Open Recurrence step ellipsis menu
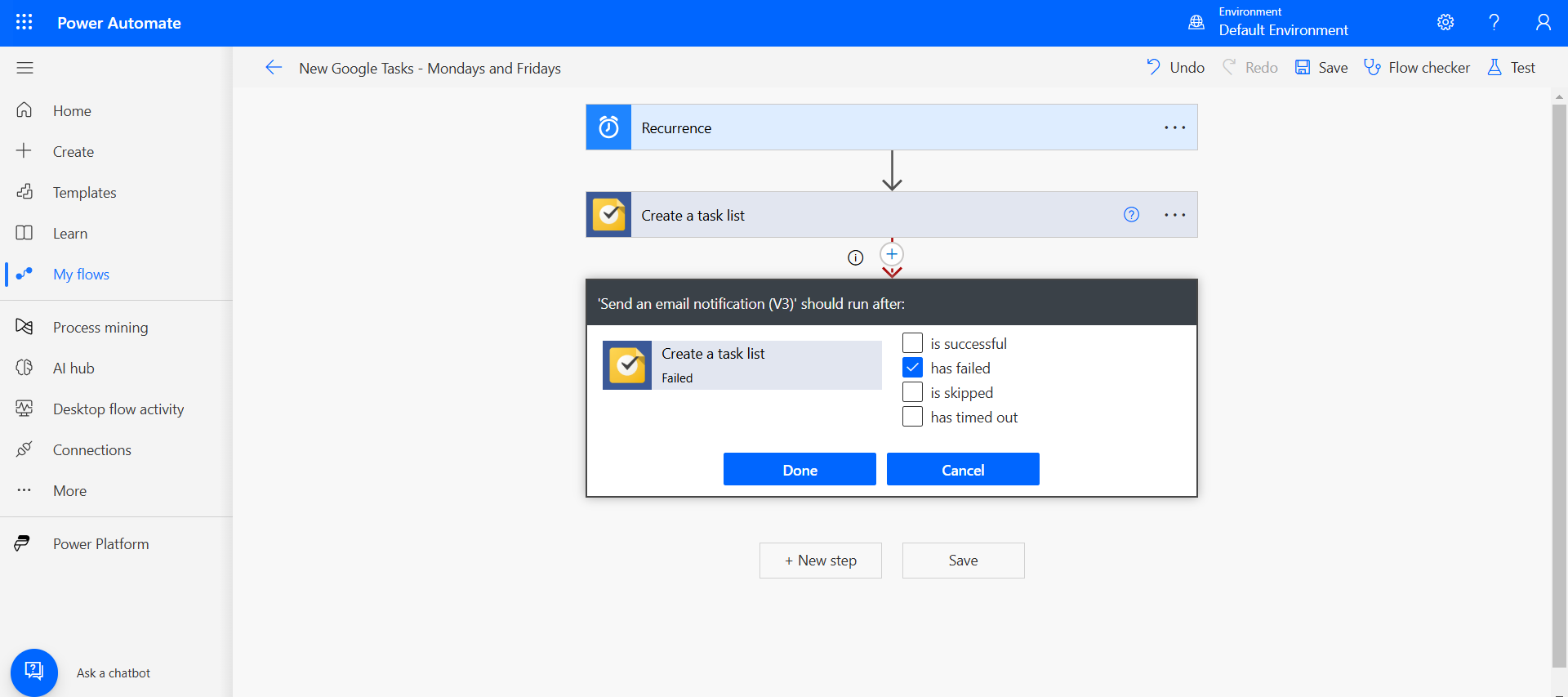 click(x=1174, y=127)
